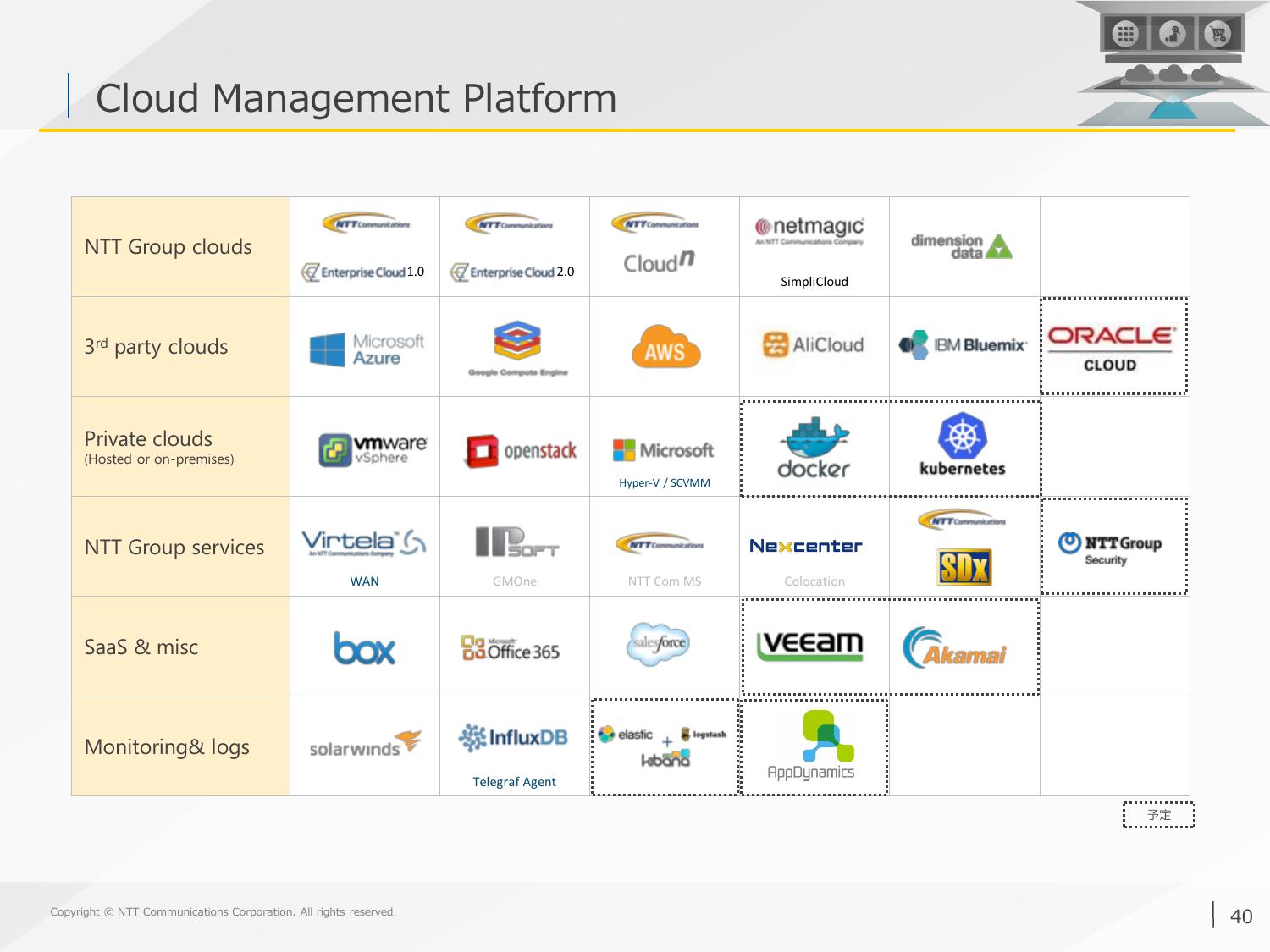Click the Monitoring& logs row header

pos(180,746)
